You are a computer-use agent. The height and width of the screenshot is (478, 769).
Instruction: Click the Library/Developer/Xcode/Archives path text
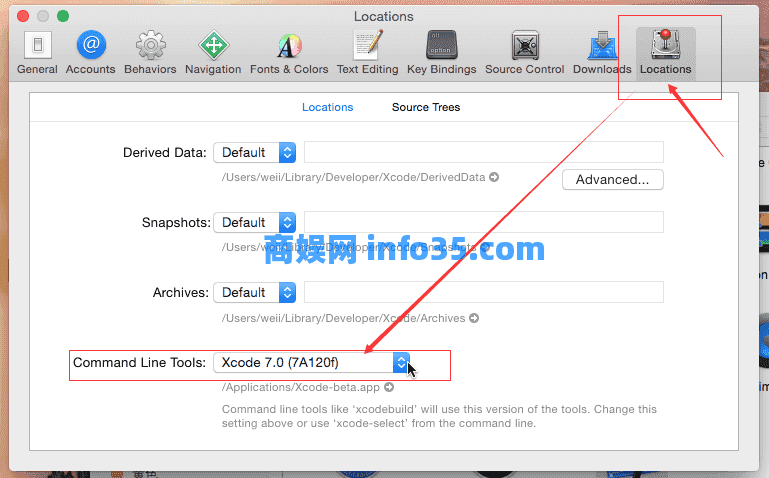[343, 318]
